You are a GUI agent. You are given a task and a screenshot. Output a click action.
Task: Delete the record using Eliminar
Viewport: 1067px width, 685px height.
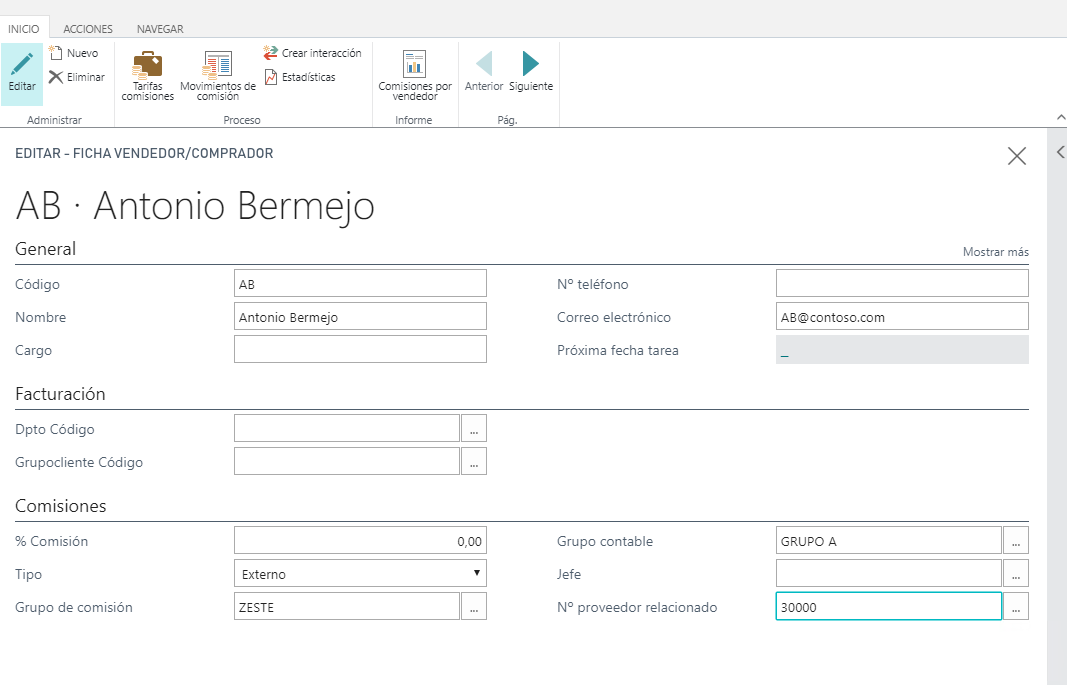pos(76,77)
